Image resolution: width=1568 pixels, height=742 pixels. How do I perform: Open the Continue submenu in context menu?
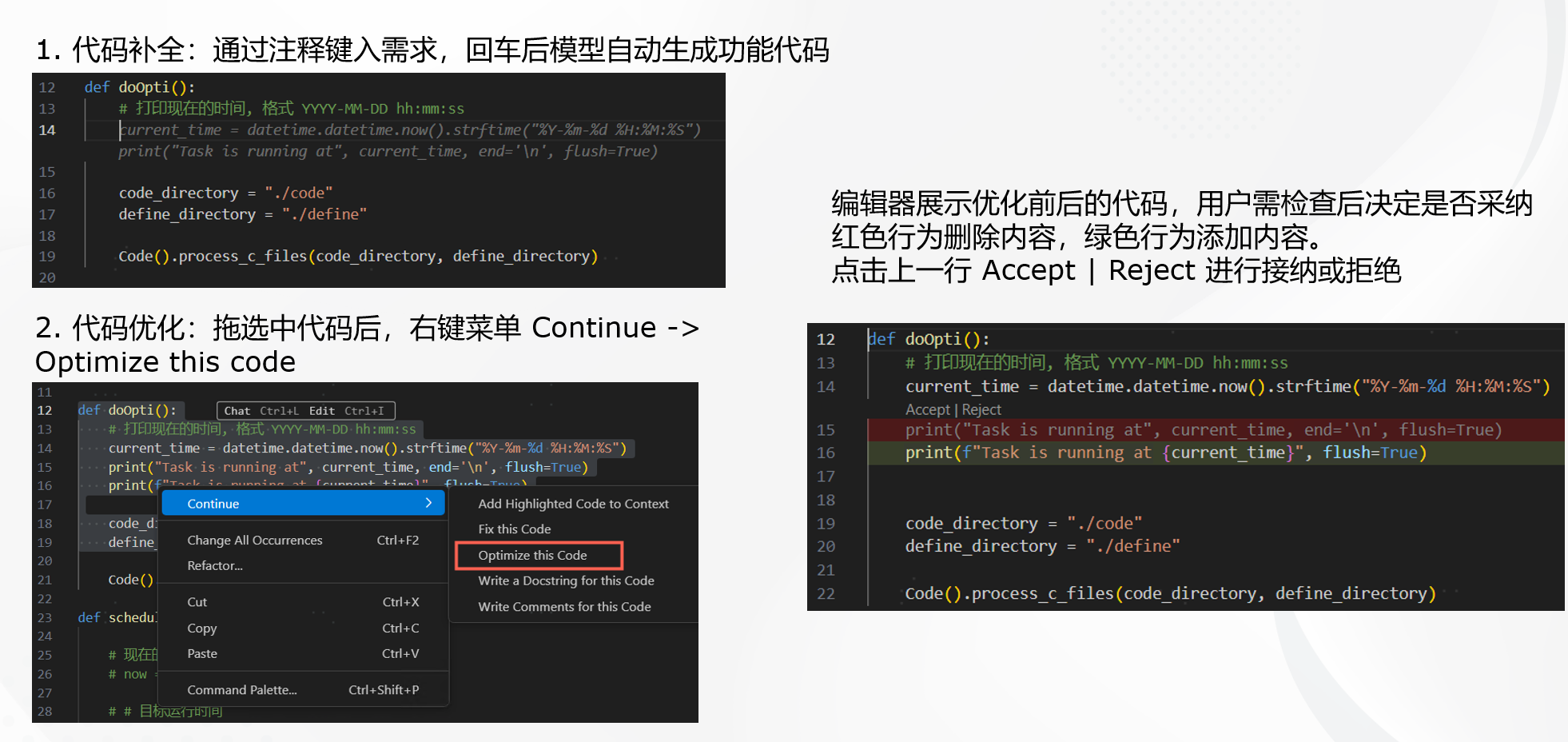(x=303, y=503)
